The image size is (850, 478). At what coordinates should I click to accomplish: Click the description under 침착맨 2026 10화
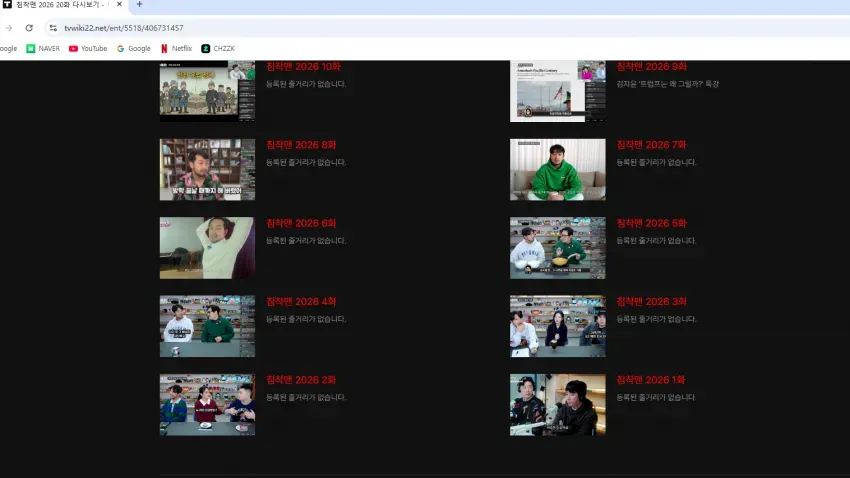pyautogui.click(x=306, y=84)
